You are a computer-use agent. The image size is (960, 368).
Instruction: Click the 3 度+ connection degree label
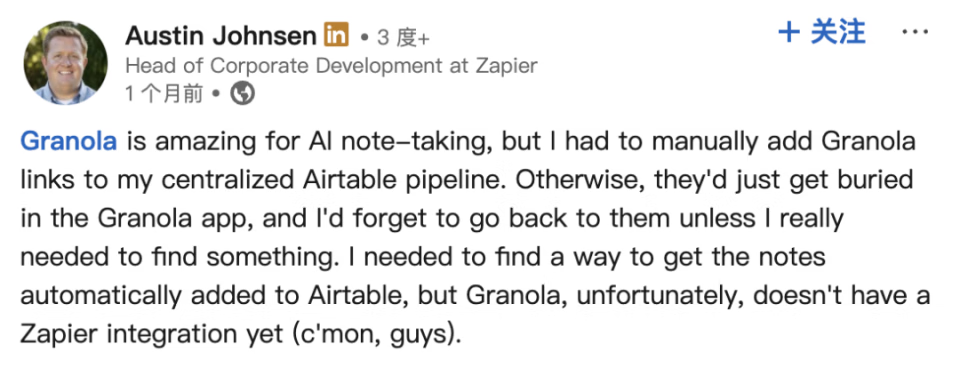403,38
